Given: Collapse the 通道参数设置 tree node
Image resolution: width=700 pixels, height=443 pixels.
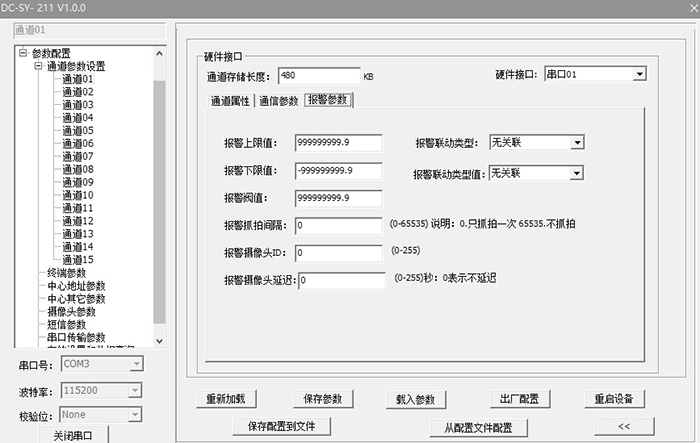Looking at the screenshot, I should click(x=37, y=66).
